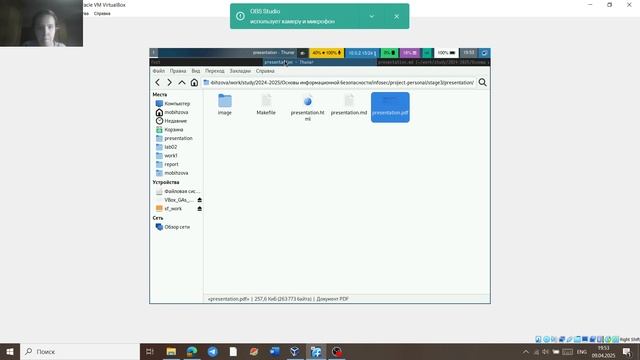Viewport: 640px width, 360px height.
Task: Open Microsoft Edge from the taskbar
Action: [192, 351]
